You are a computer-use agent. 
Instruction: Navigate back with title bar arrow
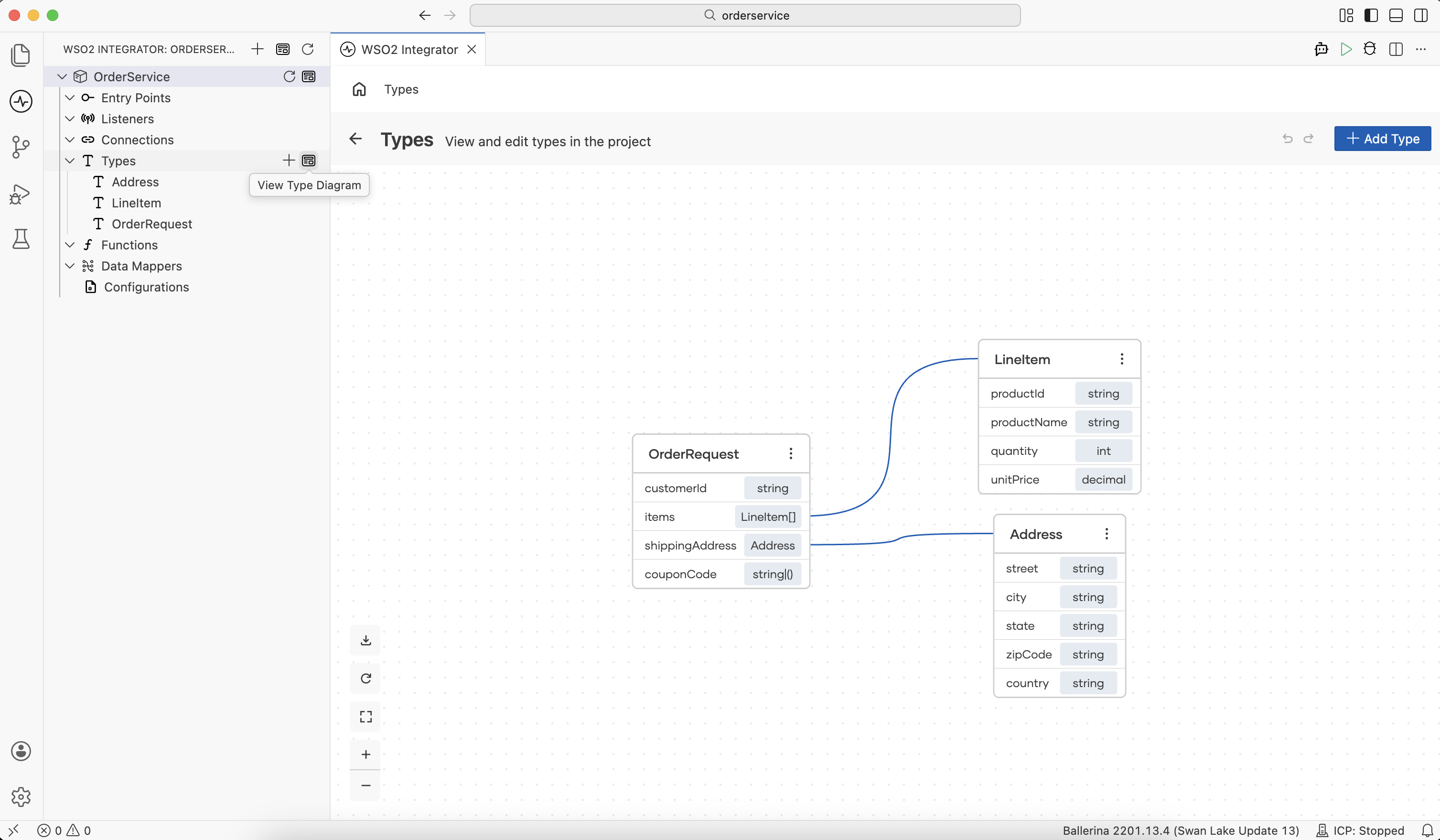tap(425, 15)
